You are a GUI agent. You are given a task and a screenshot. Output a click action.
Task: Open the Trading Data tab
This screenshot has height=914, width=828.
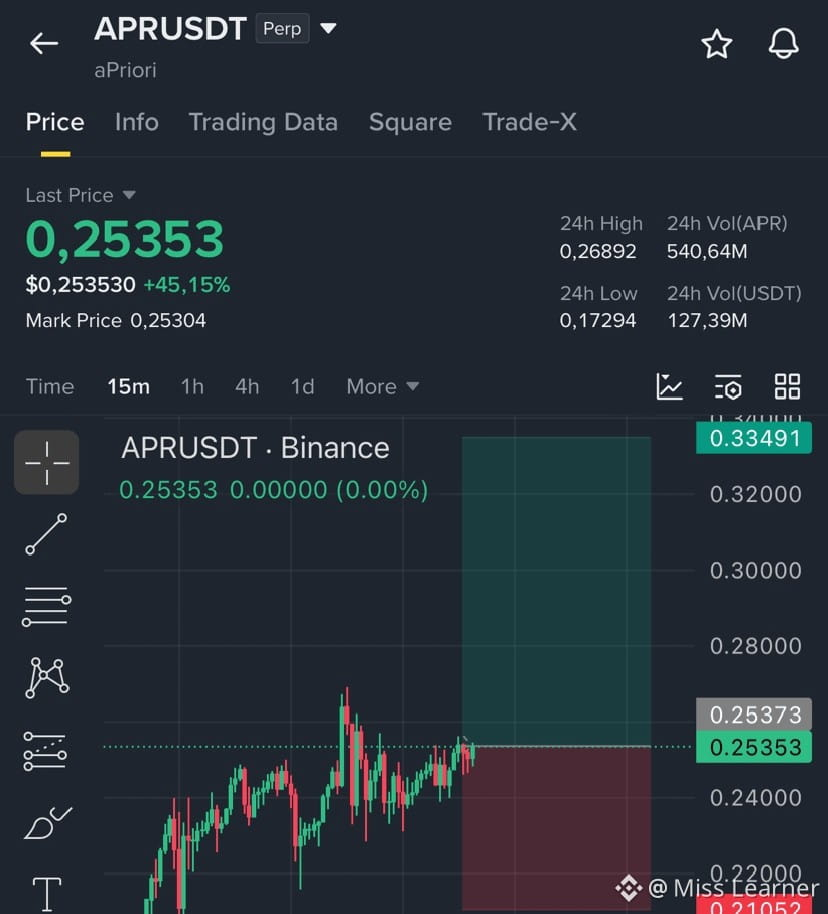tap(264, 122)
